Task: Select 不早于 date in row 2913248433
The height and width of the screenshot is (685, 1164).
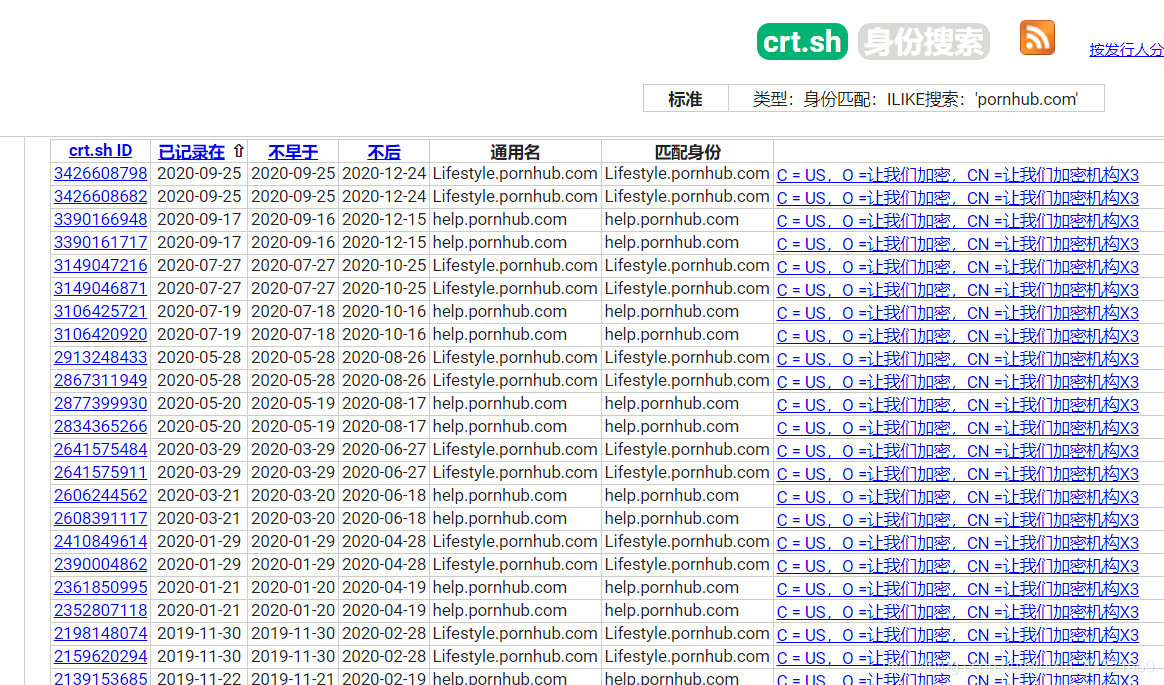Action: point(292,358)
